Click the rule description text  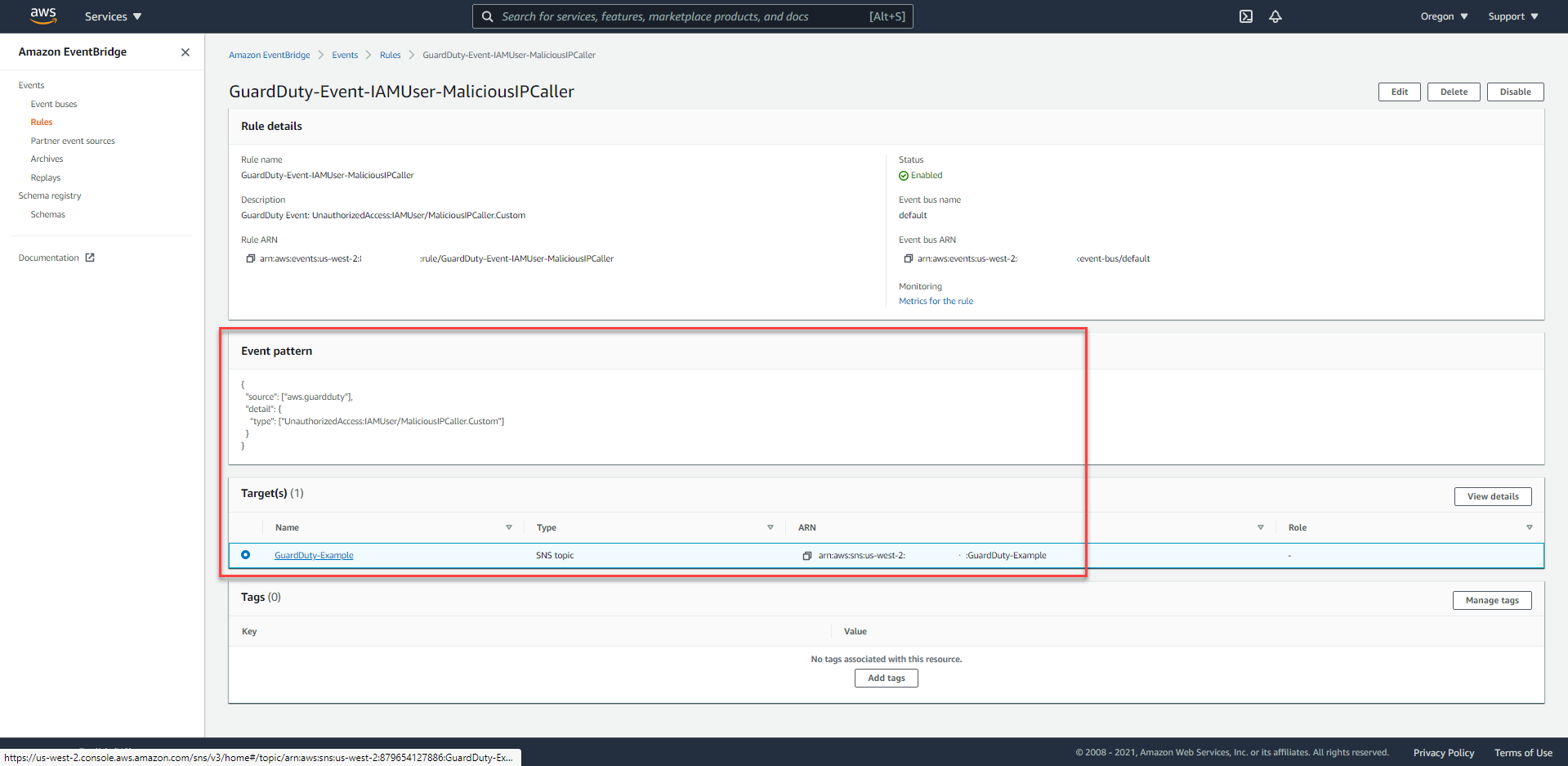(383, 215)
